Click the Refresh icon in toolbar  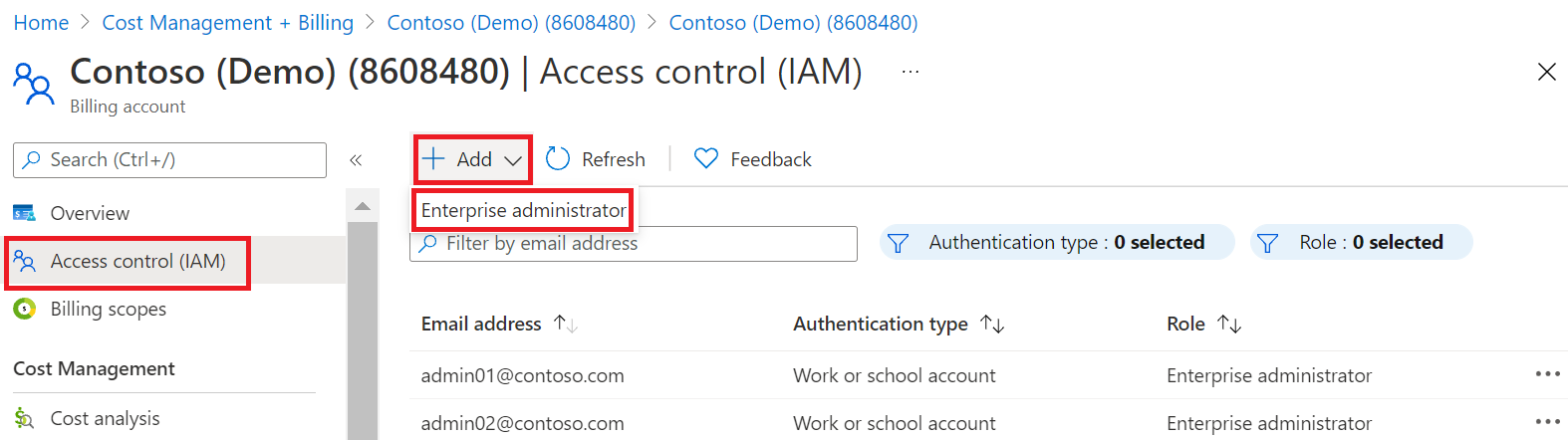[x=558, y=159]
